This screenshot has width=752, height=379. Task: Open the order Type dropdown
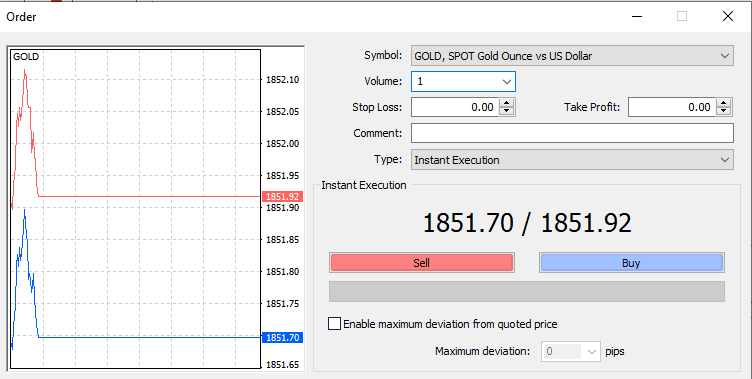coord(572,160)
